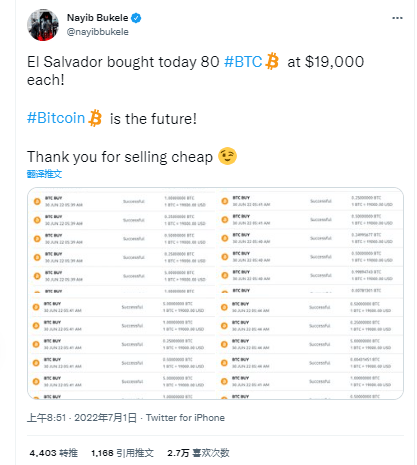Click the Bitcoin emoji after #Bitcoin
The width and height of the screenshot is (417, 465).
click(95, 118)
